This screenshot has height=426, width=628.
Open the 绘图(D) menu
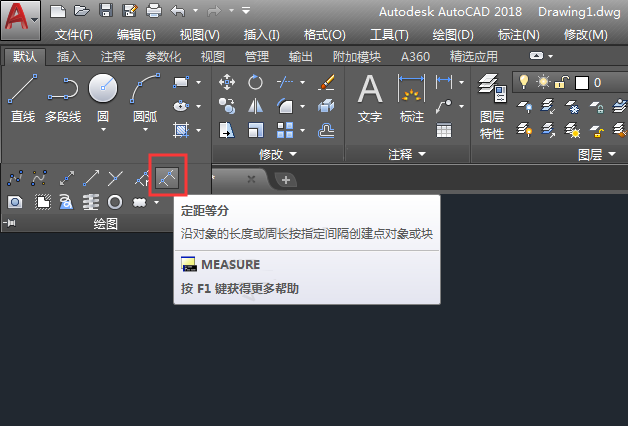tap(453, 35)
